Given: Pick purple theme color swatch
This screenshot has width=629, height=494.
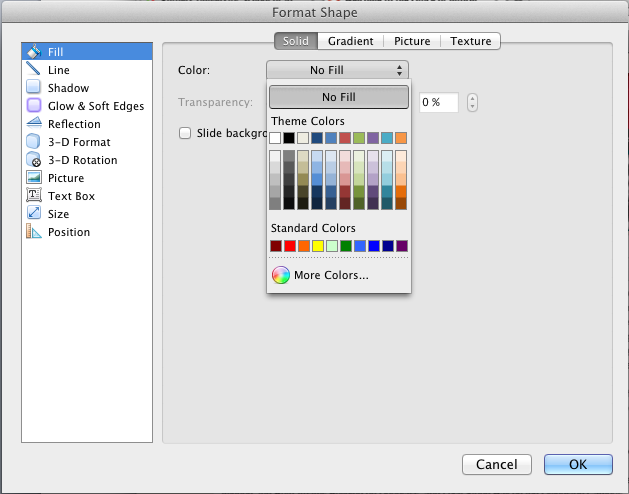Looking at the screenshot, I should point(373,138).
